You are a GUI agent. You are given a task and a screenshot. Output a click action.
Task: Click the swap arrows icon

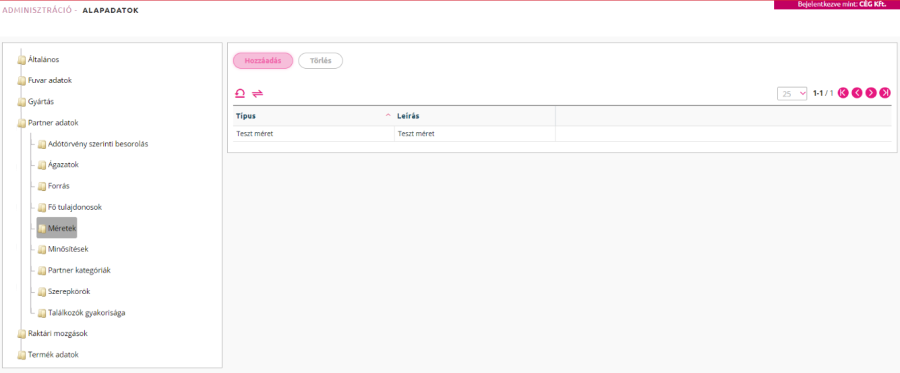[x=258, y=93]
